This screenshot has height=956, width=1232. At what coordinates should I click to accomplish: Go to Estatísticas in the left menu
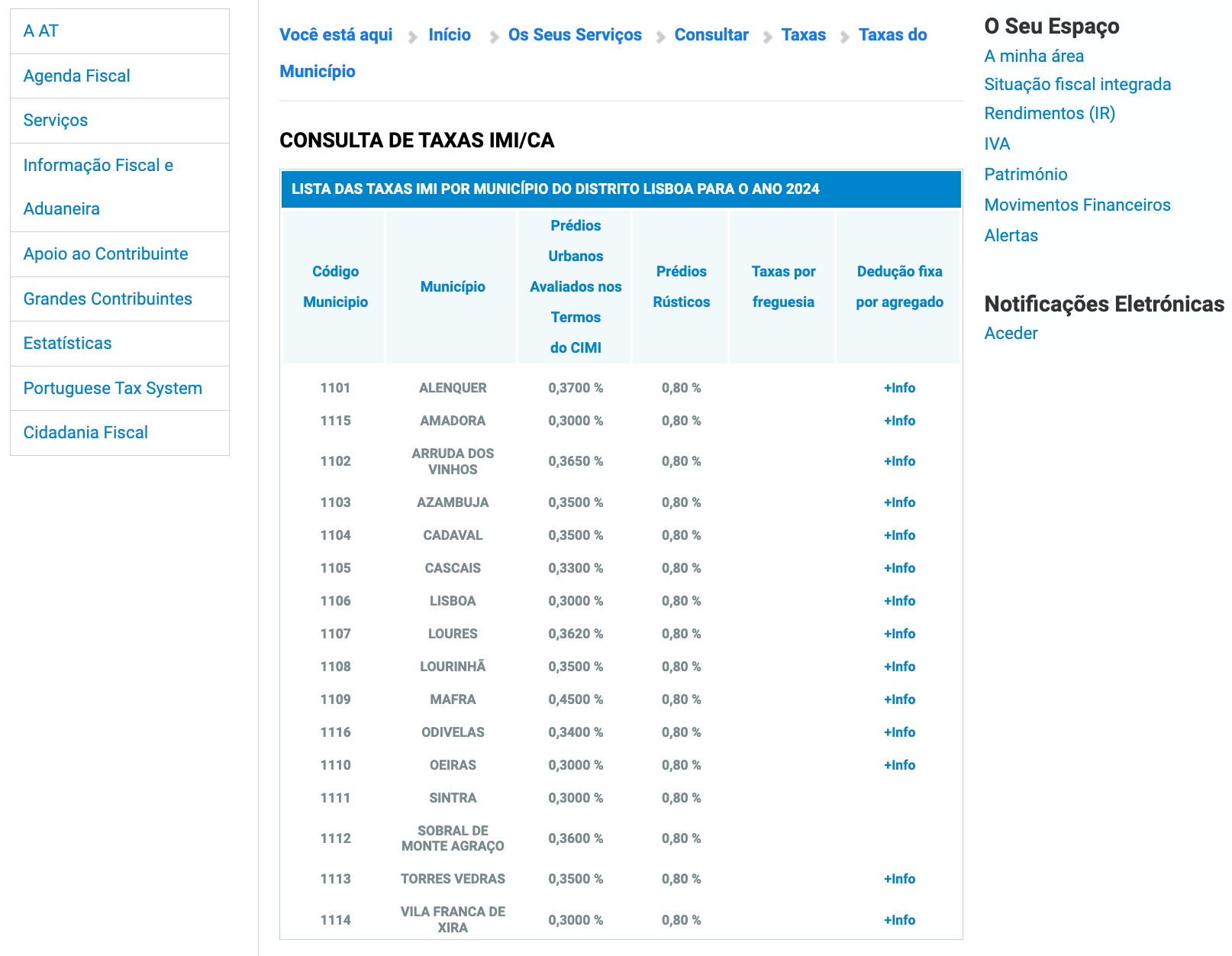[67, 343]
